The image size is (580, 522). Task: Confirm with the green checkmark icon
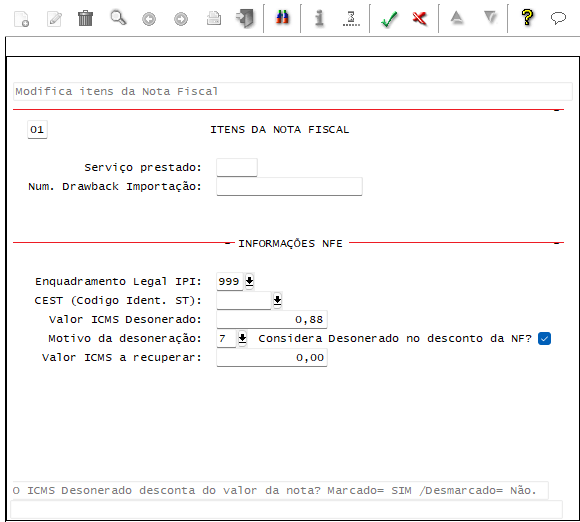click(389, 19)
